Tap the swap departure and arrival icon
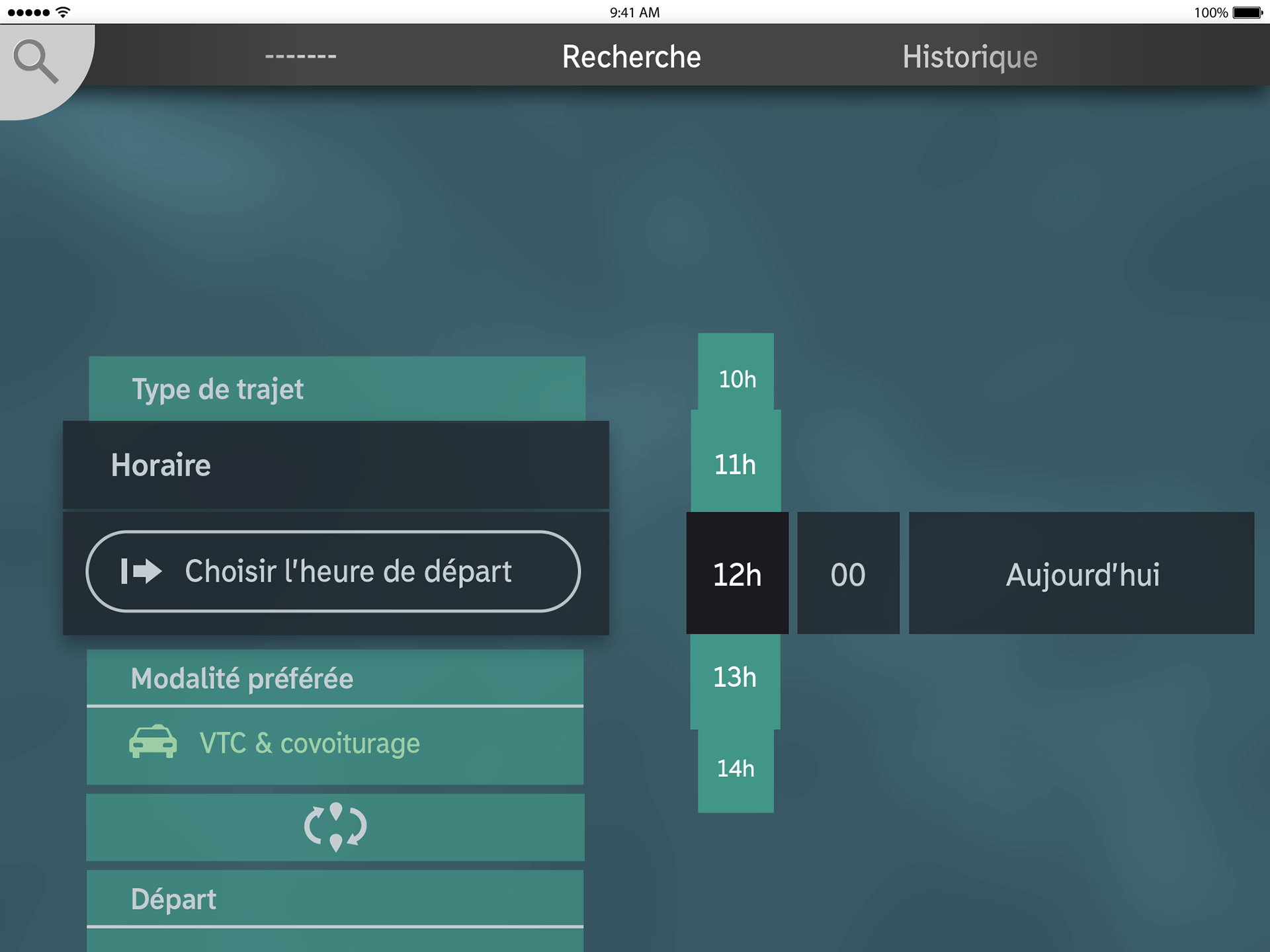The height and width of the screenshot is (952, 1270). coord(335,827)
